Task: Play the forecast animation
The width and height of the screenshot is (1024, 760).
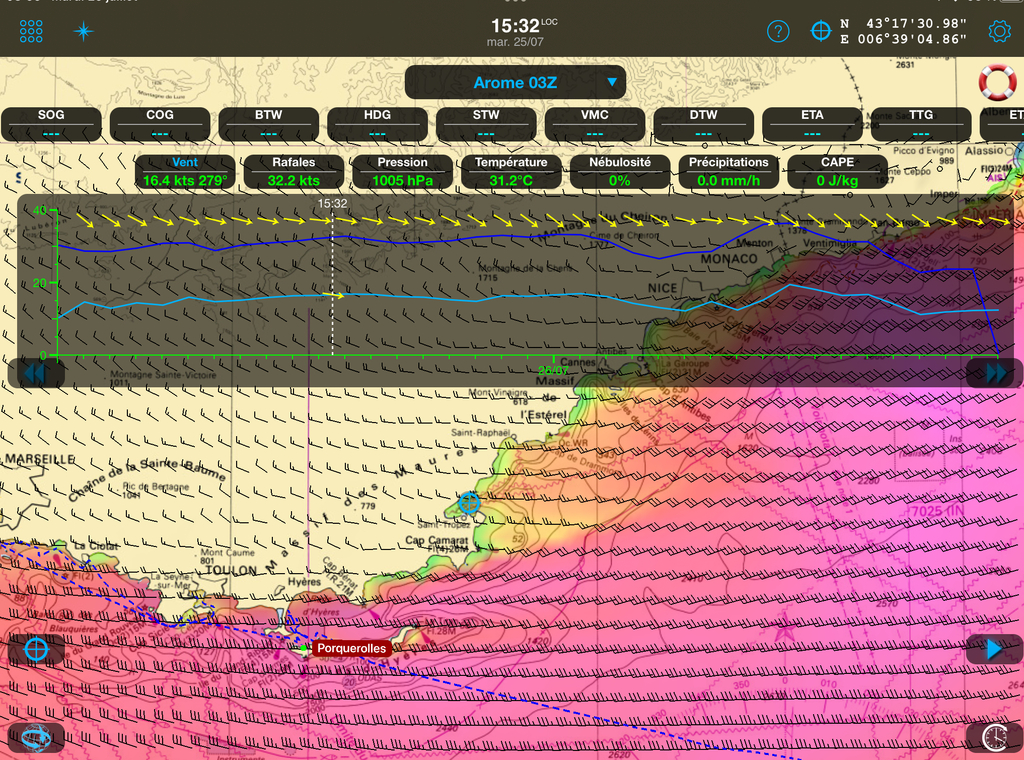Action: pos(994,649)
